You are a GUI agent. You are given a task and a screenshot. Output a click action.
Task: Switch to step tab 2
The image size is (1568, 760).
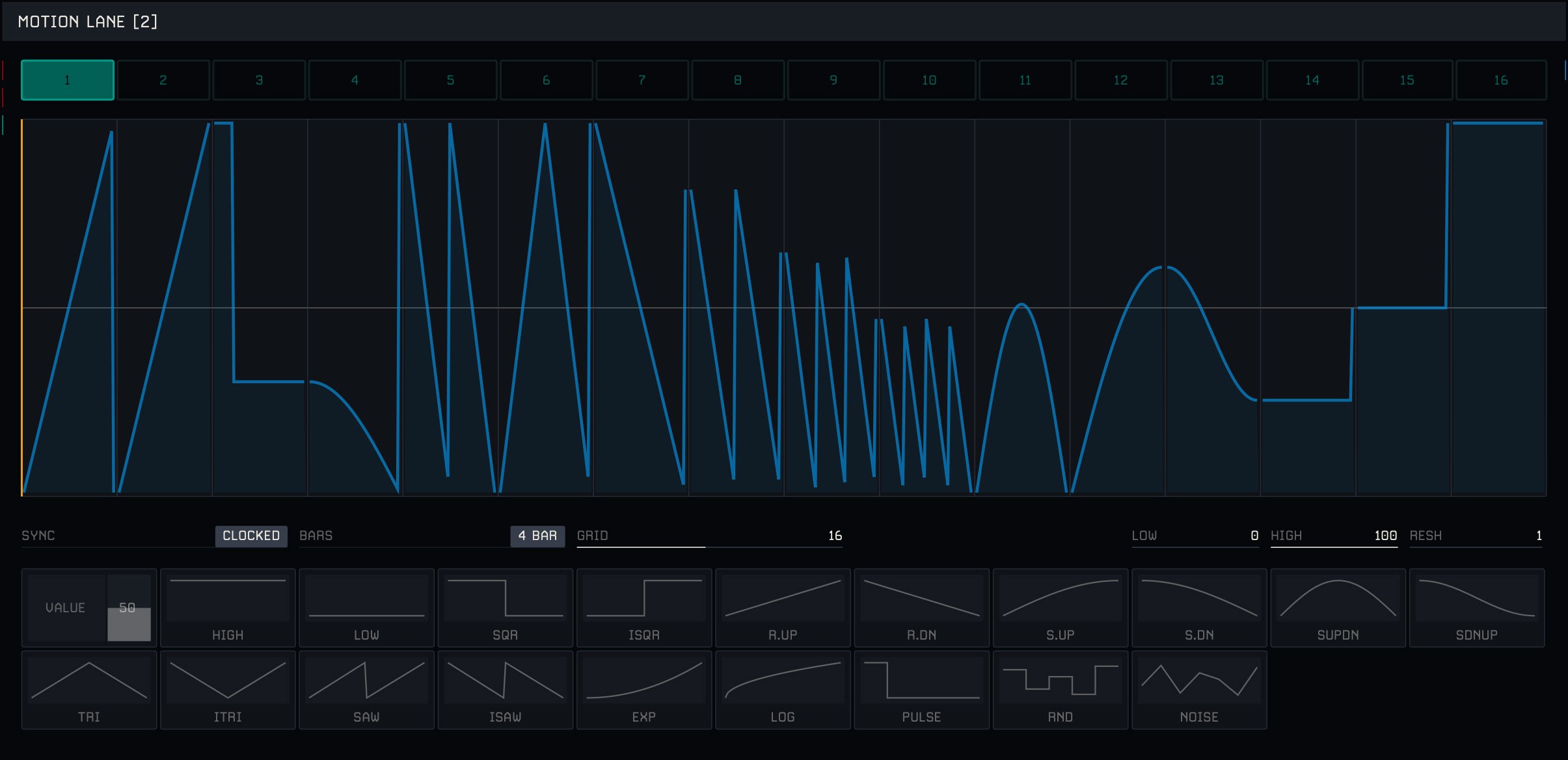coord(163,80)
